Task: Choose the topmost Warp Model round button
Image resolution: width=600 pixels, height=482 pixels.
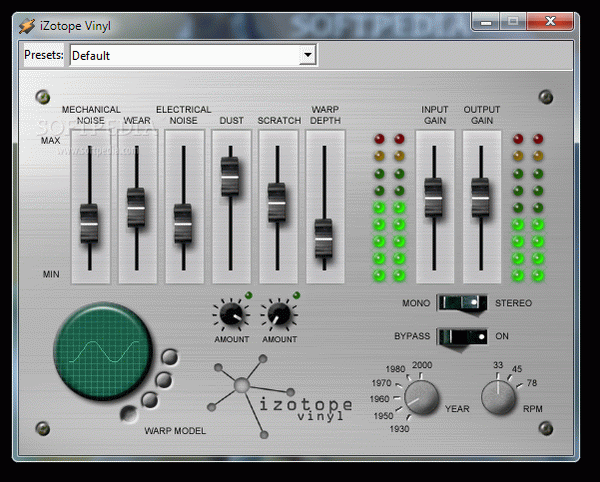Action: click(x=170, y=357)
